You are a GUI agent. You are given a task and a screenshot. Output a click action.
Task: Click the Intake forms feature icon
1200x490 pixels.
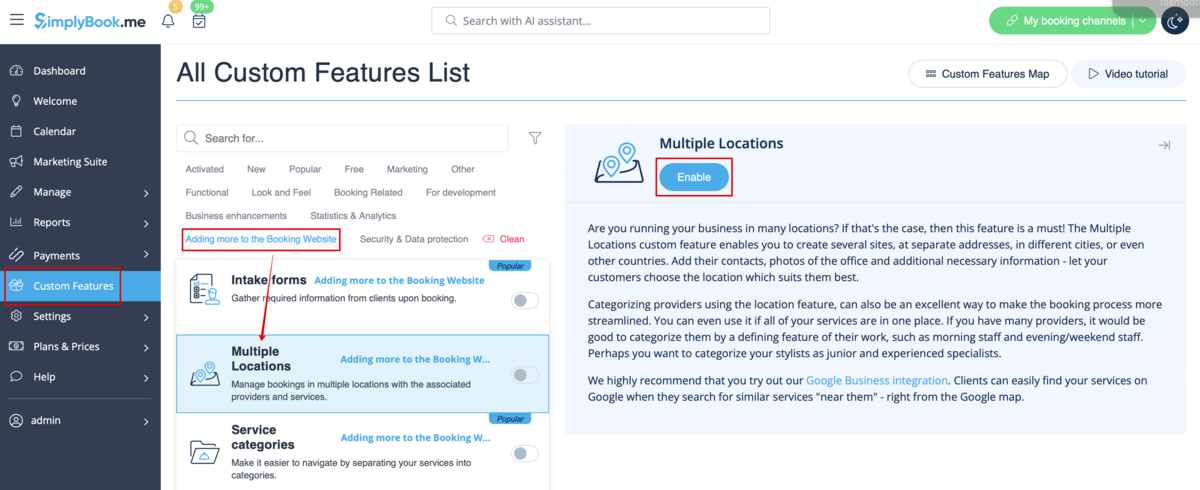click(x=204, y=289)
